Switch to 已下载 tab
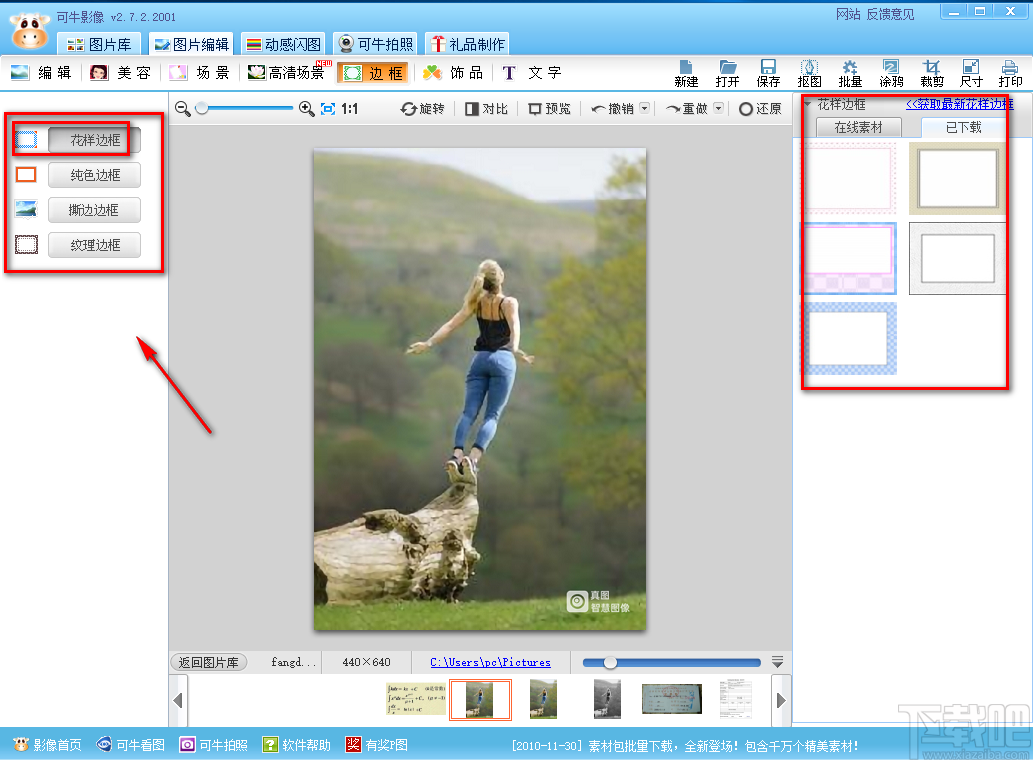This screenshot has width=1033, height=760. tap(963, 127)
